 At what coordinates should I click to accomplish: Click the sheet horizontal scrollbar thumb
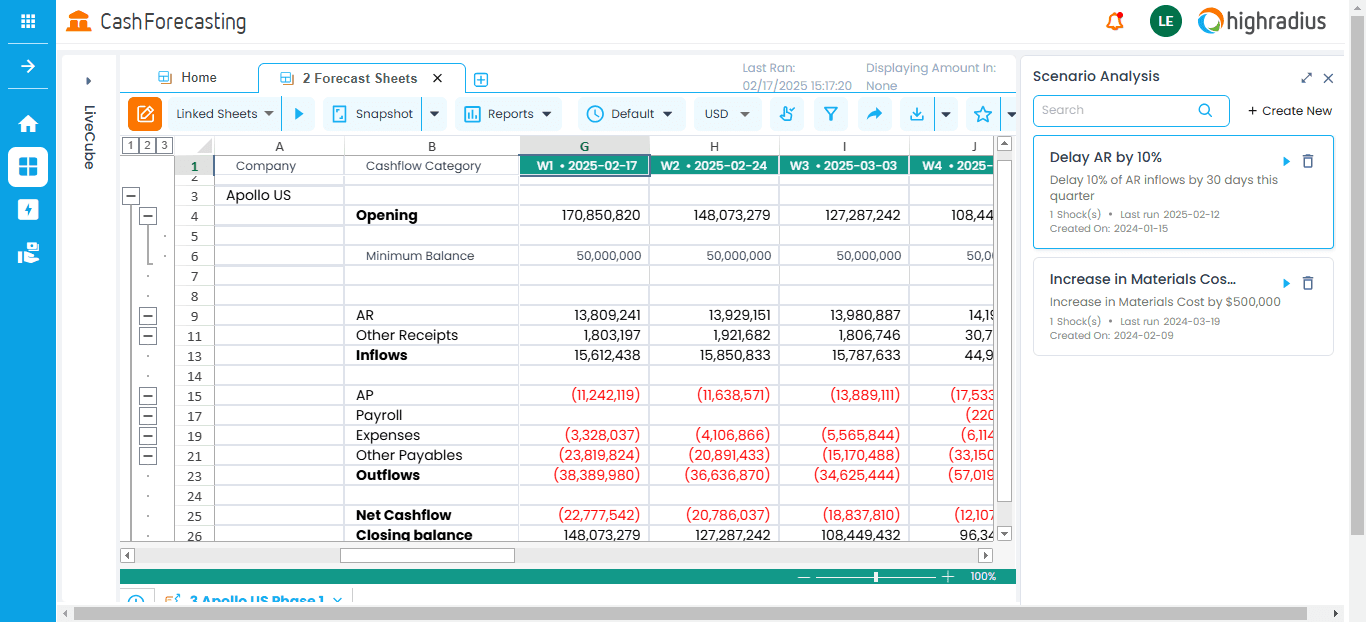pyautogui.click(x=427, y=555)
